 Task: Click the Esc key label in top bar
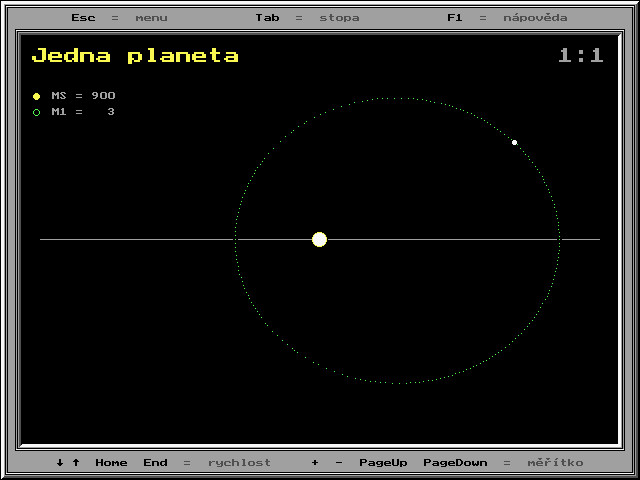[x=83, y=18]
